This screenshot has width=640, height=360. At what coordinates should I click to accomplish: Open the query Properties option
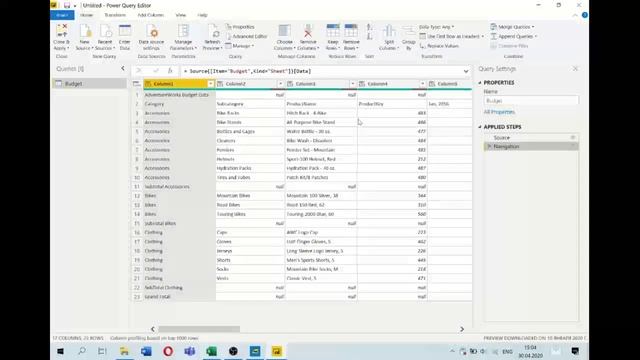tap(240, 27)
